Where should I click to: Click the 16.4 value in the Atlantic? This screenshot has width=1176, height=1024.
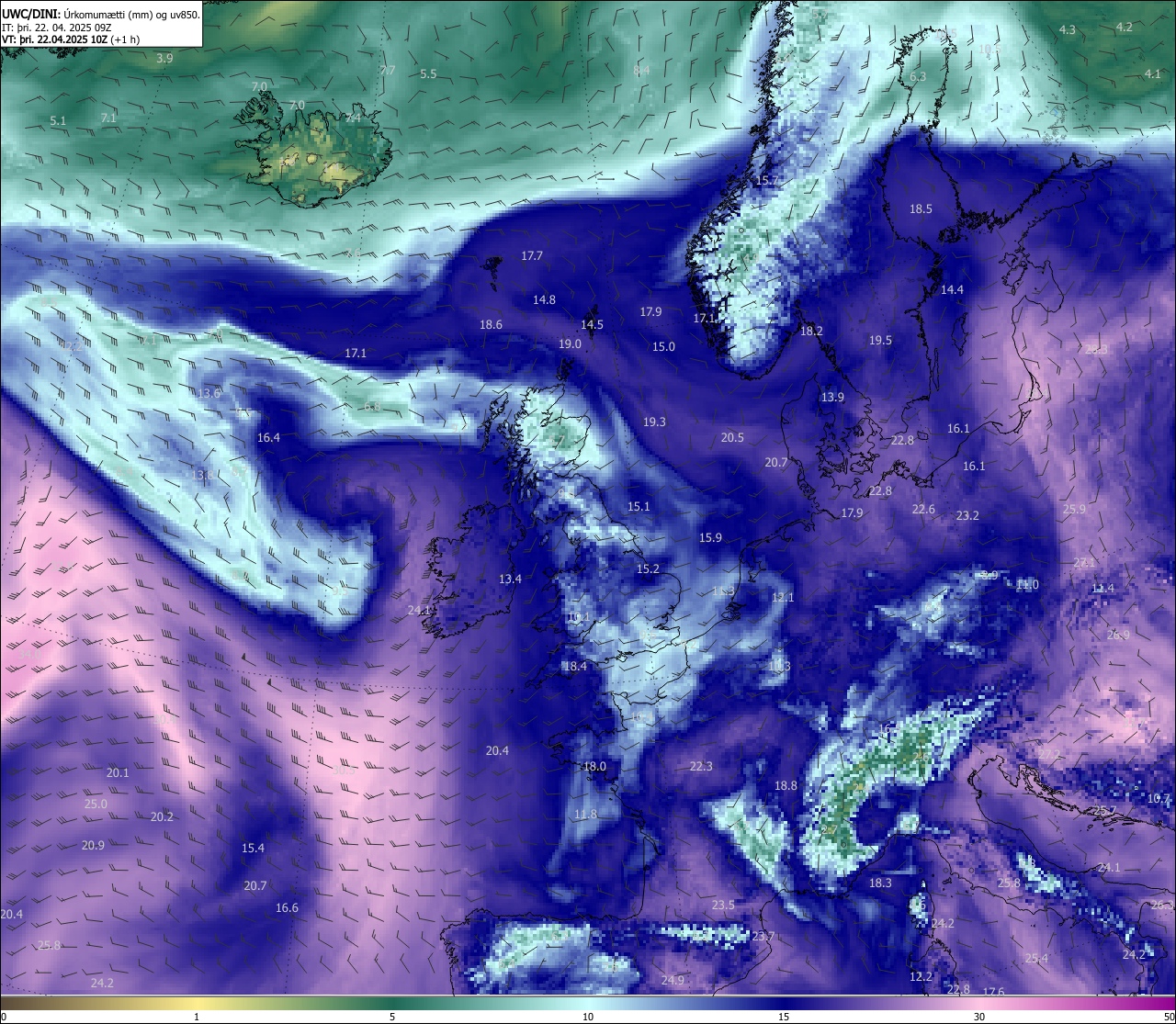(268, 438)
